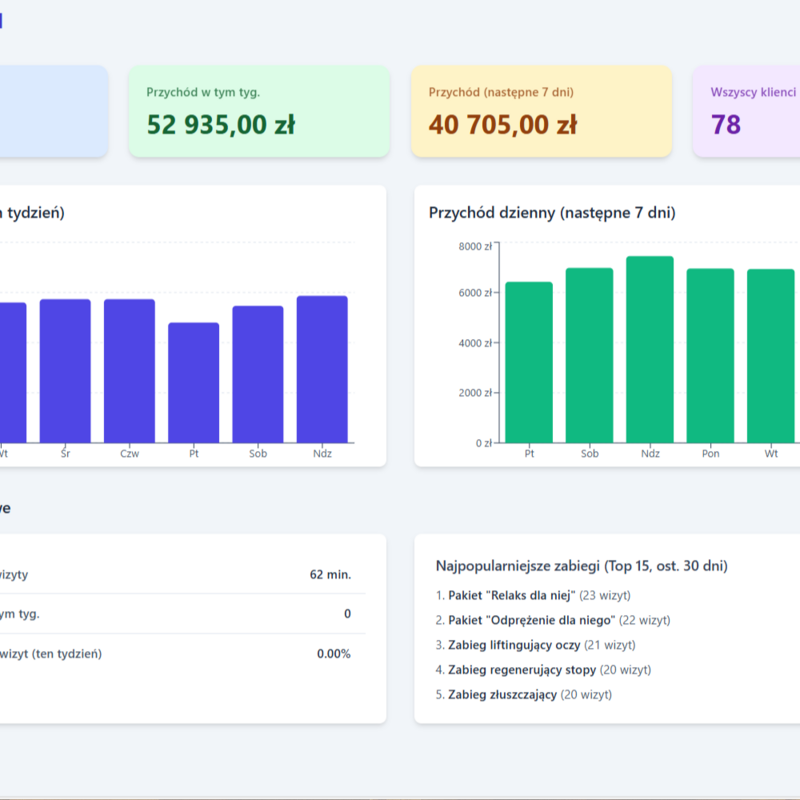Image resolution: width=800 pixels, height=800 pixels.
Task: Select the purple Ndz bar in weekly chart
Action: coord(322,369)
